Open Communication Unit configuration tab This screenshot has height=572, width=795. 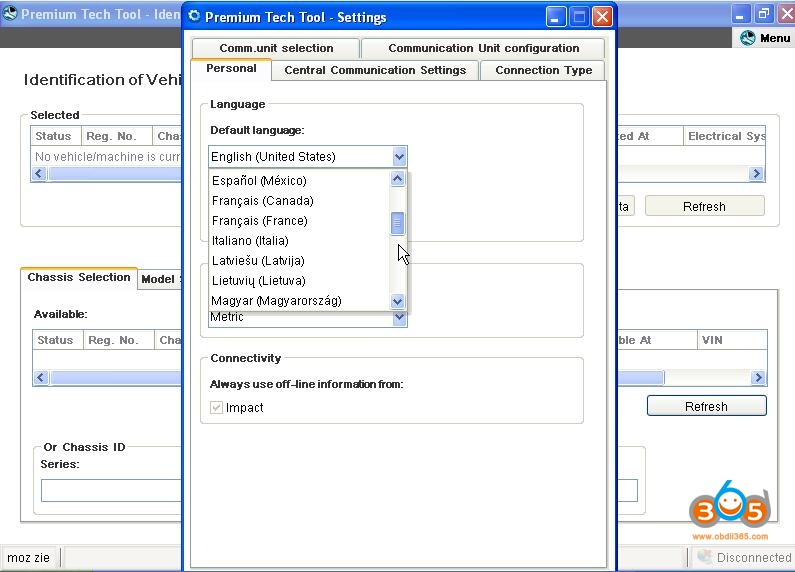pos(483,48)
